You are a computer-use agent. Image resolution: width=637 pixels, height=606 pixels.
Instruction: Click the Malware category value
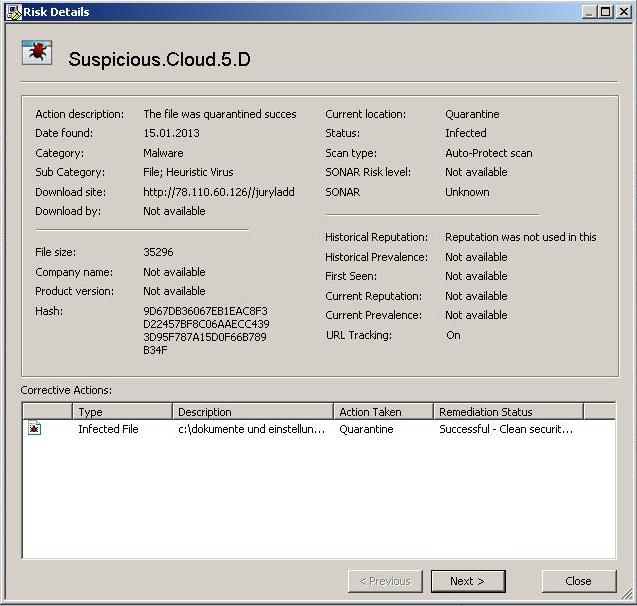163,153
